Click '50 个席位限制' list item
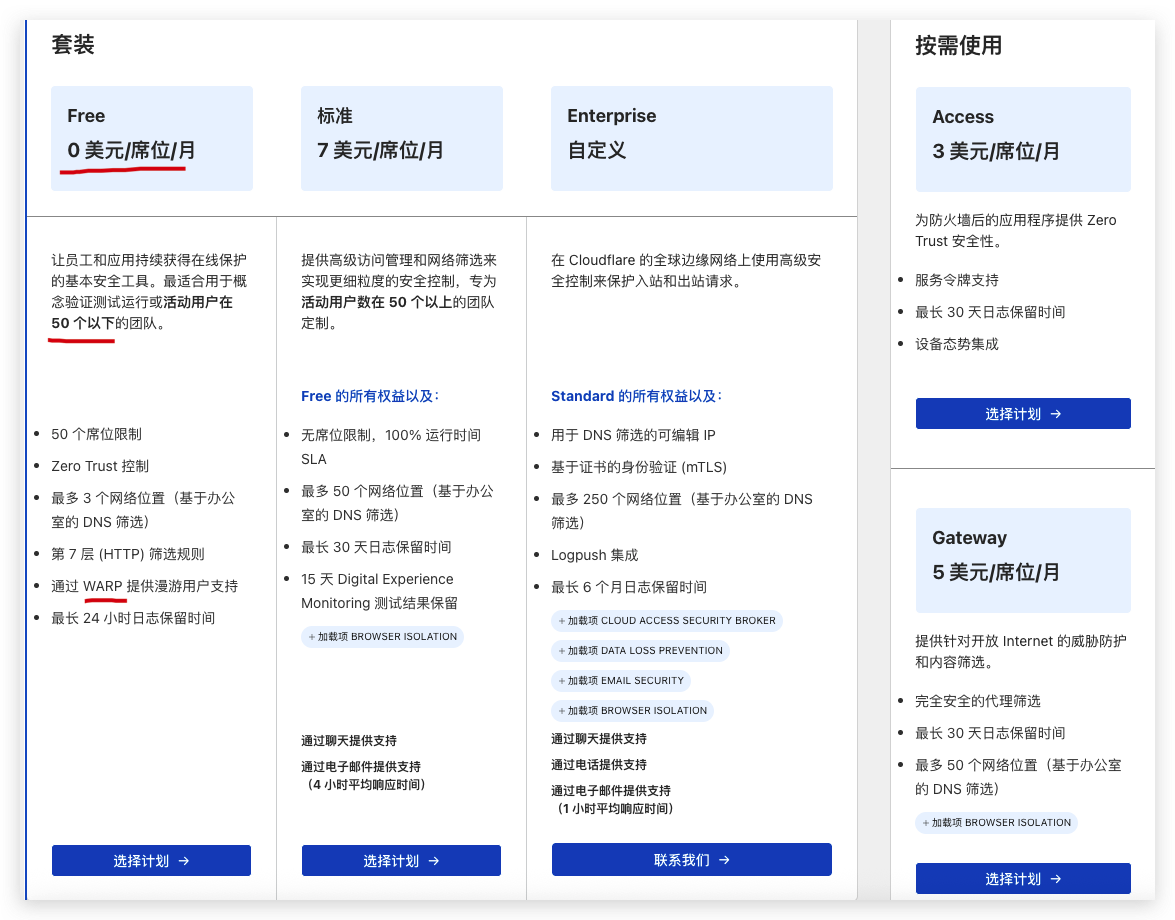This screenshot has width=1175, height=920. pyautogui.click(x=97, y=435)
